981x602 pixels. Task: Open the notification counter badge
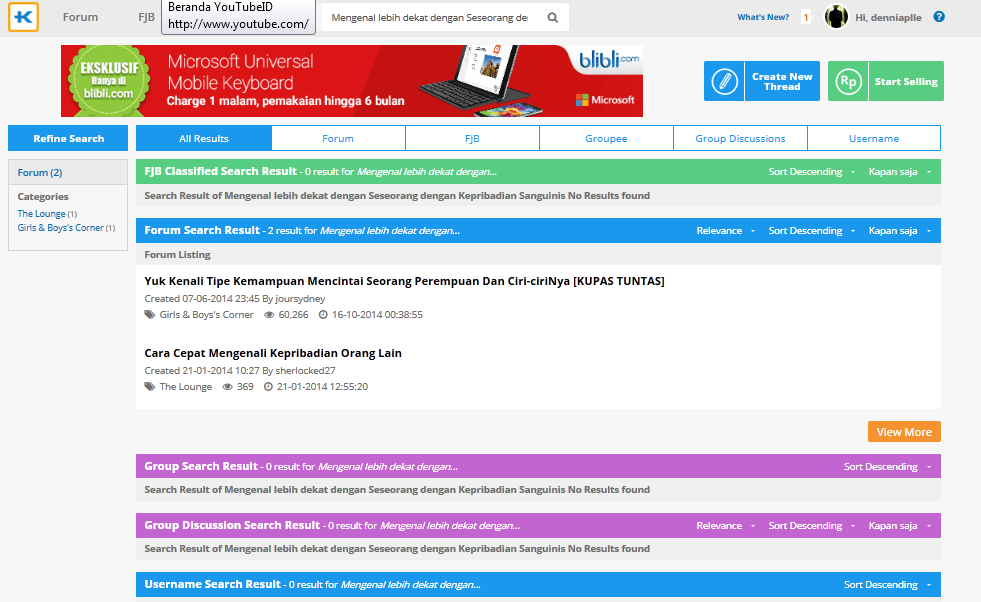pyautogui.click(x=806, y=17)
